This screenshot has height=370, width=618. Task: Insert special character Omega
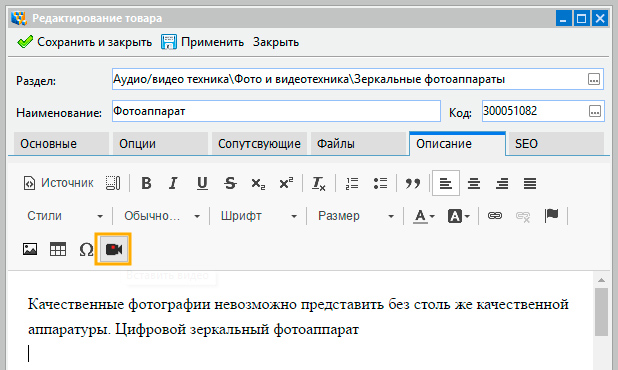pyautogui.click(x=86, y=249)
